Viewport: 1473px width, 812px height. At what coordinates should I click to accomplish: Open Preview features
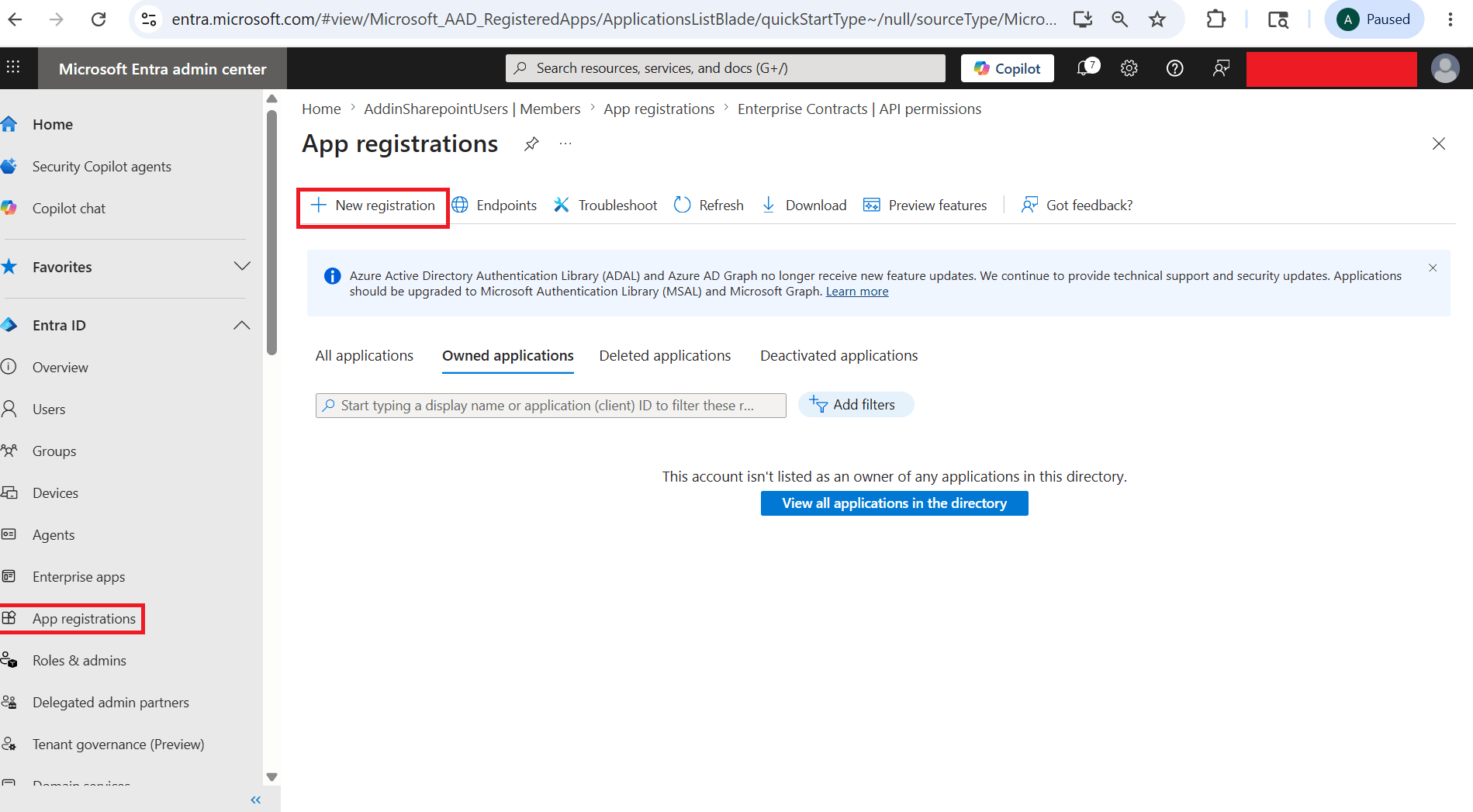[x=925, y=206]
